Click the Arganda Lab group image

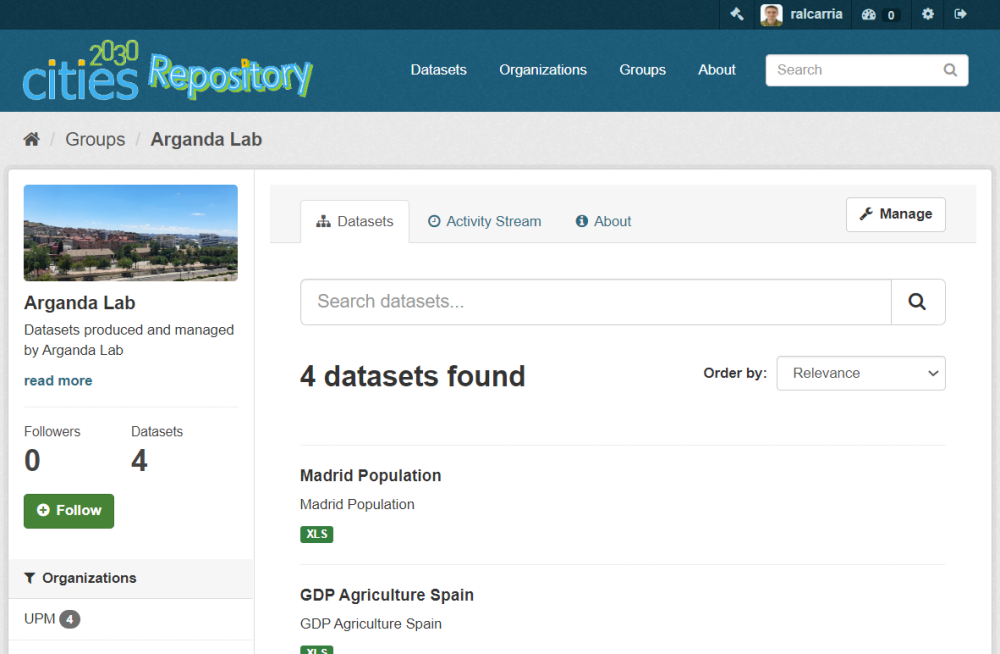tap(131, 232)
